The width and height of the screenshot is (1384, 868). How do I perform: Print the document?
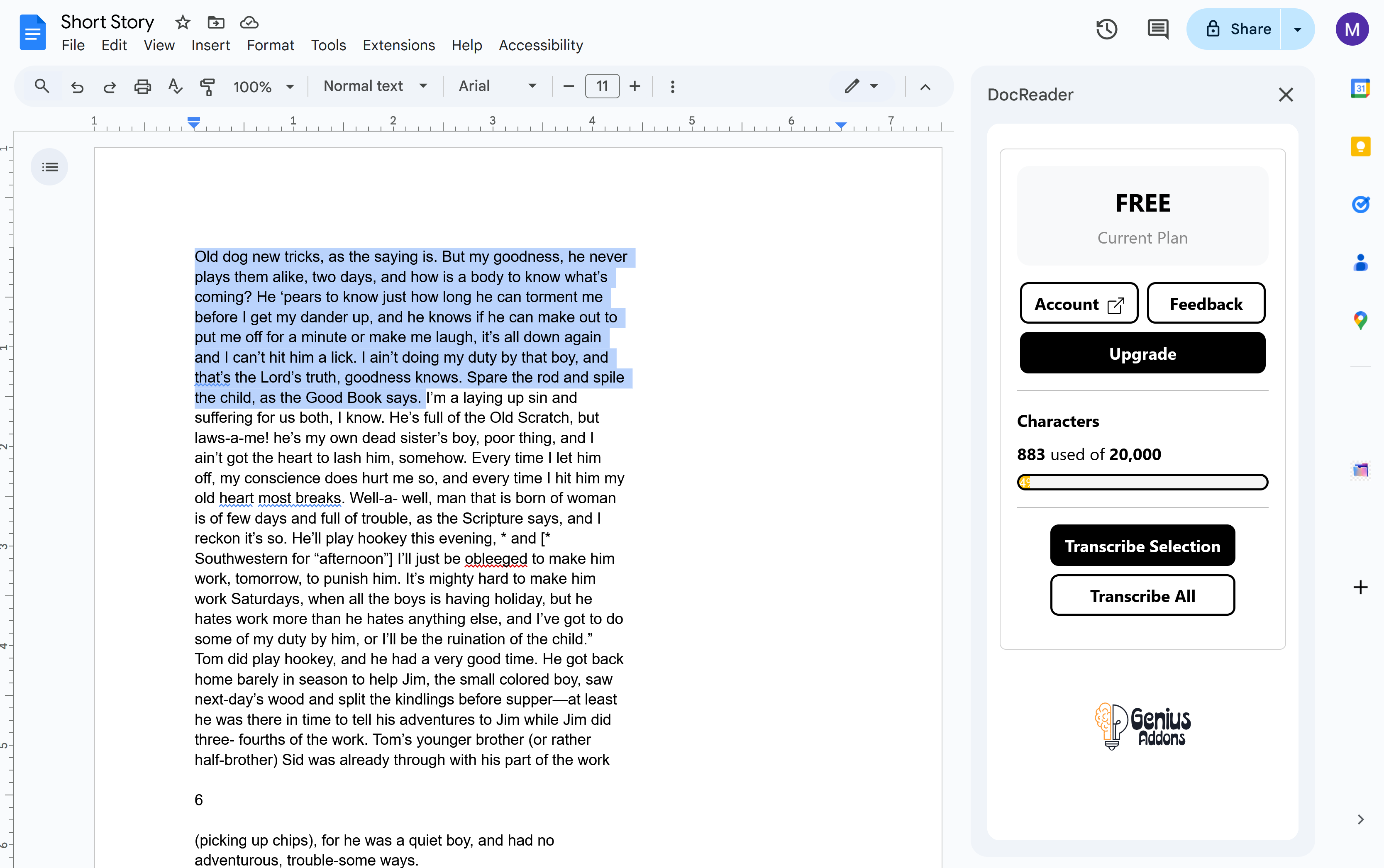pos(142,87)
